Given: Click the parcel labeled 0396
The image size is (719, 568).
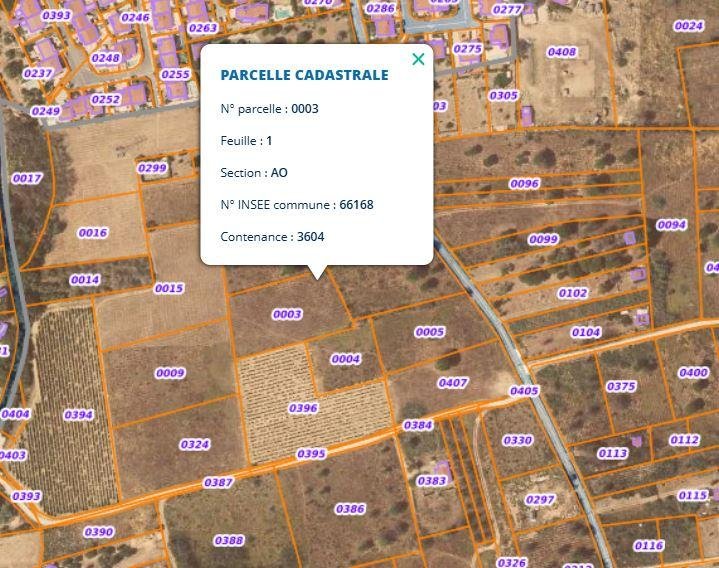Looking at the screenshot, I should pos(303,408).
